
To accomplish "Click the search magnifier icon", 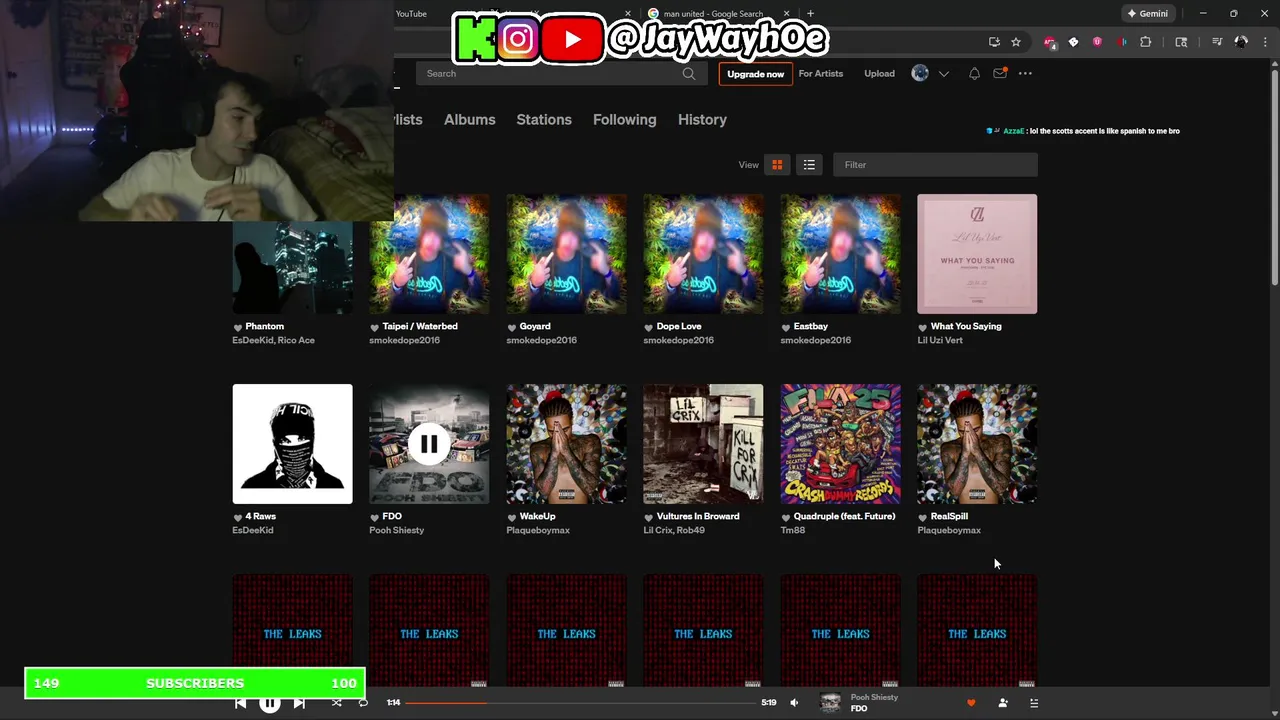I will [x=689, y=74].
